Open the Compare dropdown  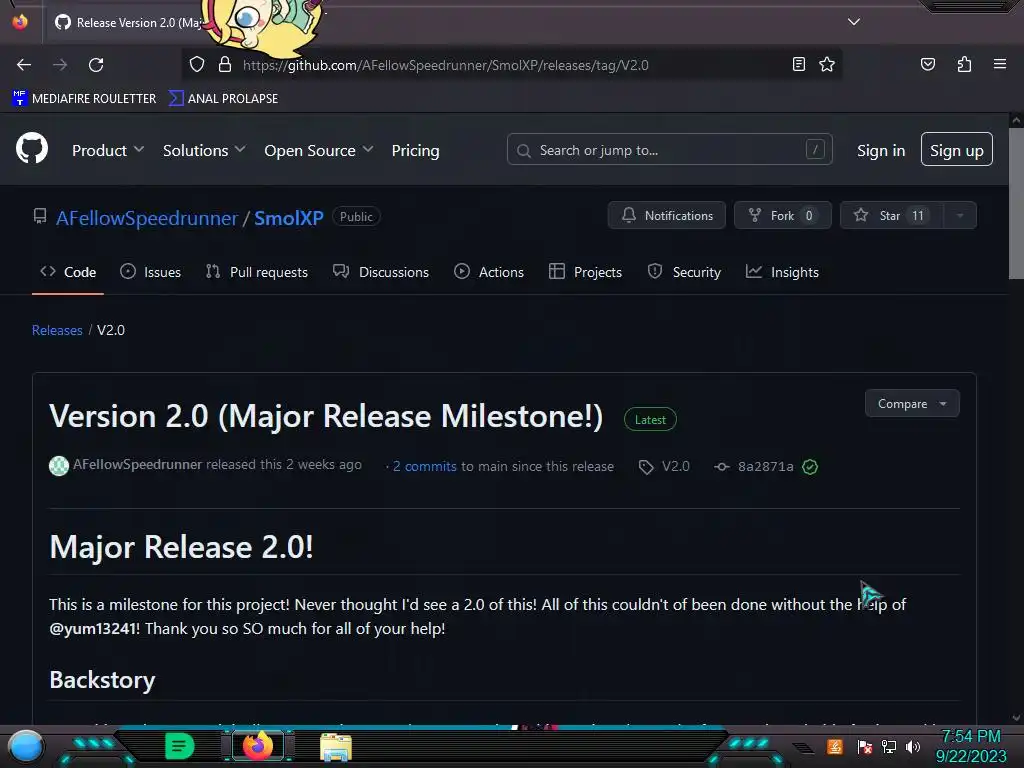(x=912, y=404)
